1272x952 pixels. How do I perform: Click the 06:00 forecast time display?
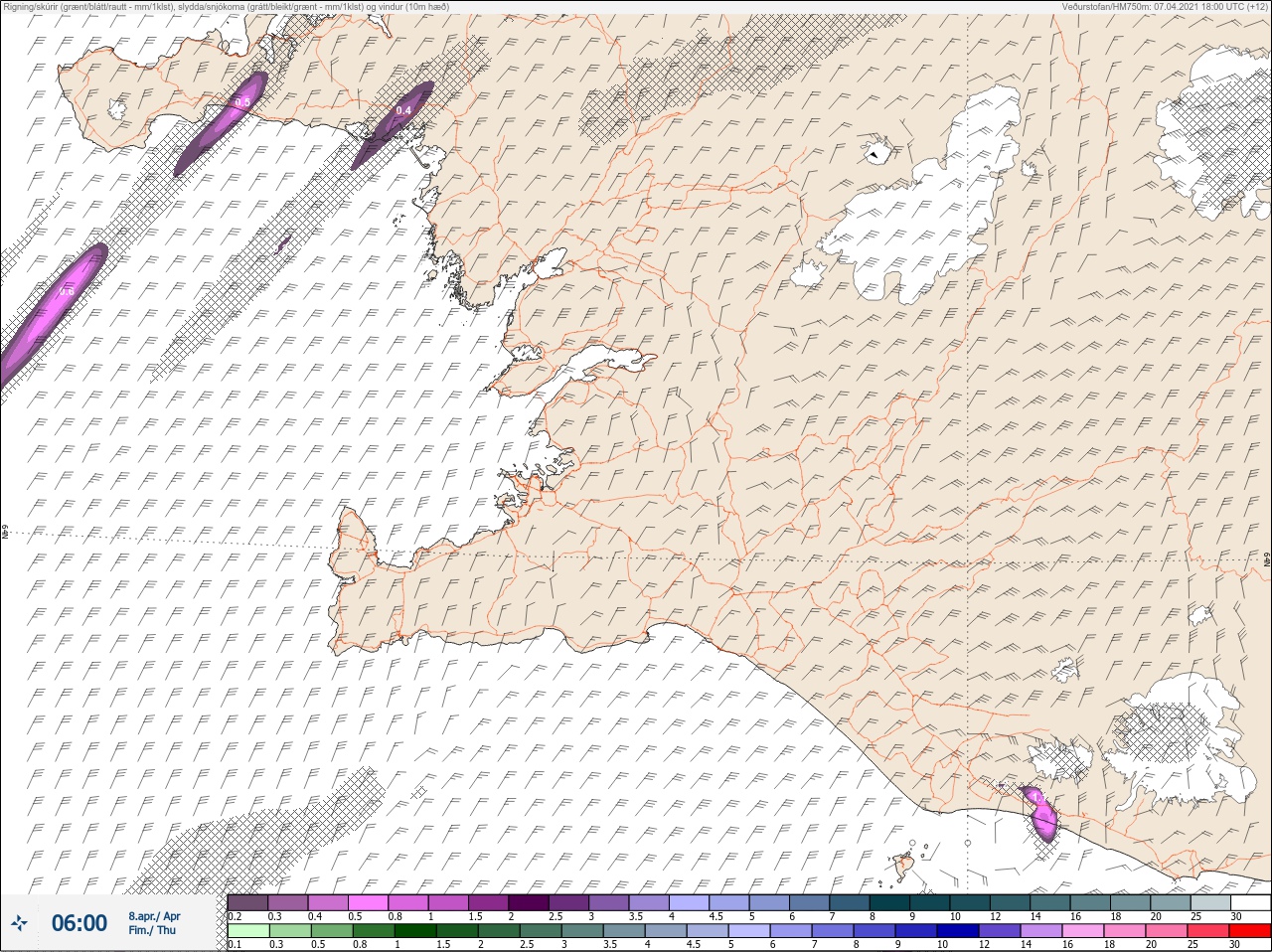pyautogui.click(x=79, y=923)
